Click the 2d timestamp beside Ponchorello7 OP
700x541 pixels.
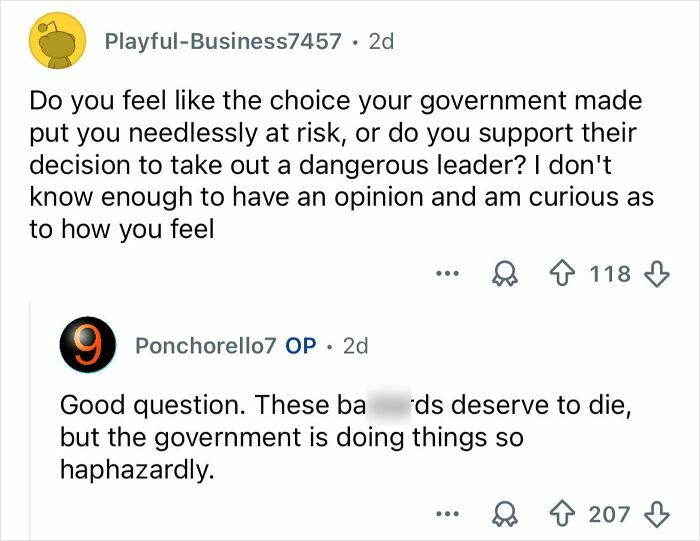pyautogui.click(x=355, y=346)
